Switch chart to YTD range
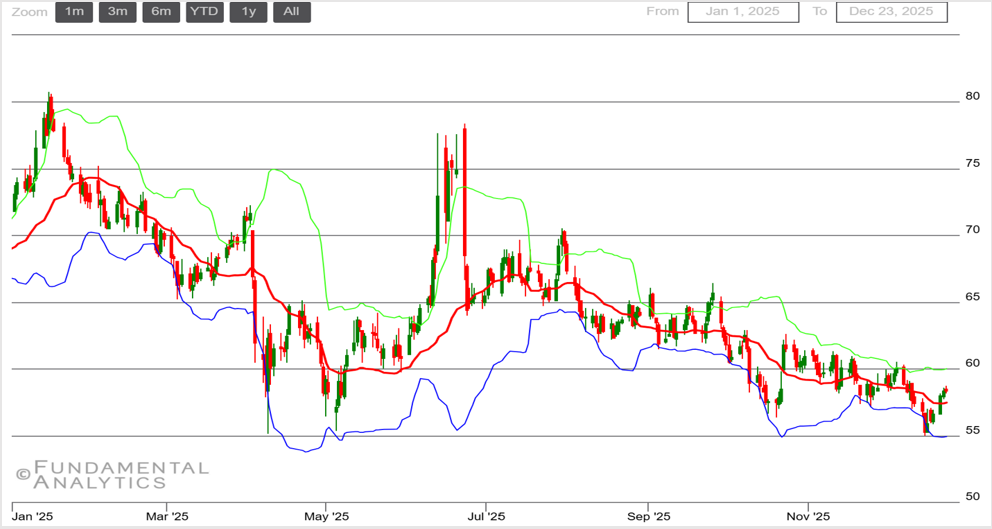This screenshot has height=529, width=992. (x=204, y=12)
